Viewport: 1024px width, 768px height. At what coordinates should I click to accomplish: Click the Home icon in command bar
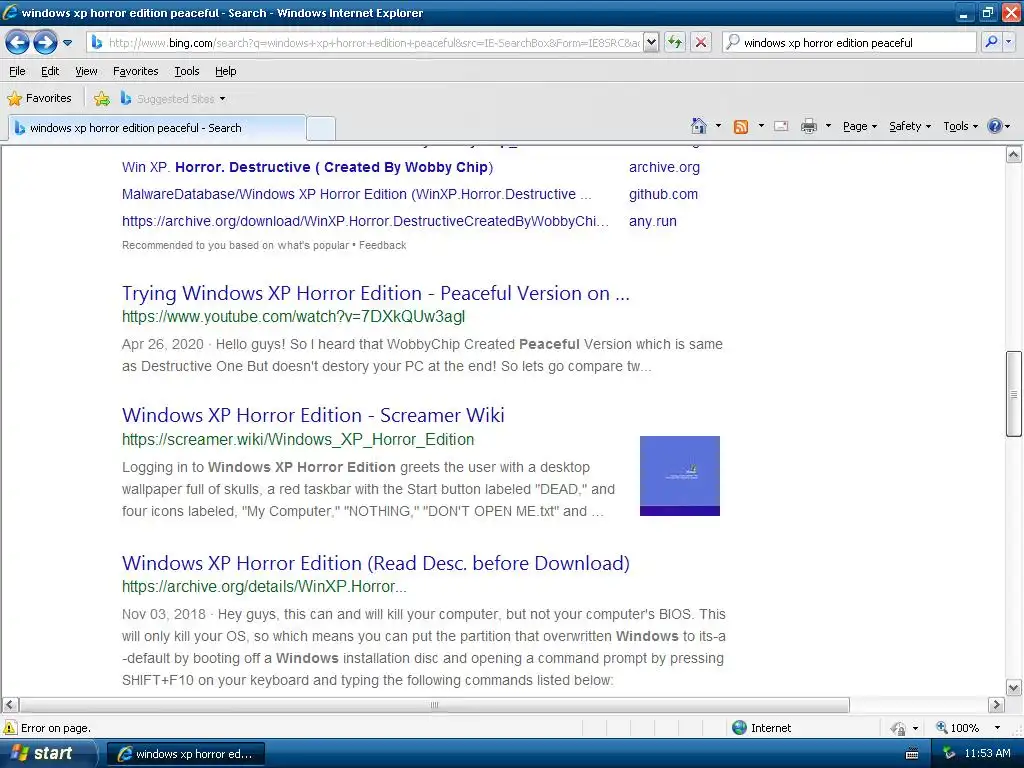click(699, 126)
